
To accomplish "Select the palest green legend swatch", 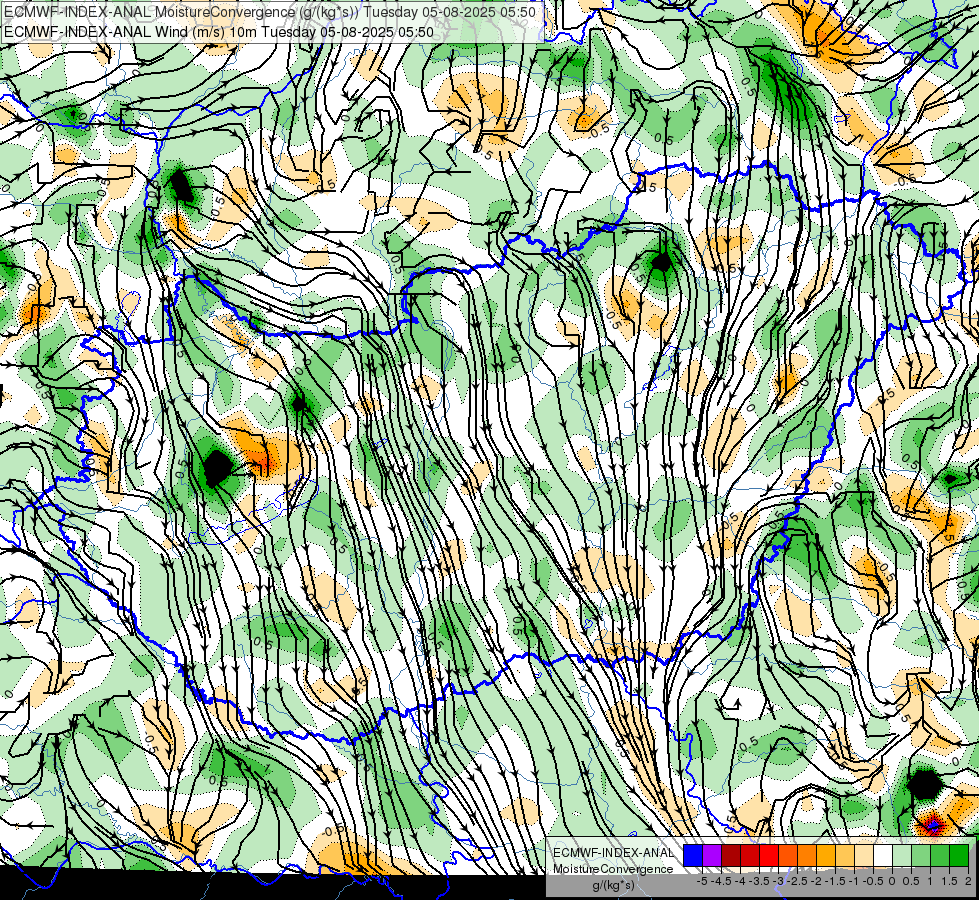I will (902, 855).
